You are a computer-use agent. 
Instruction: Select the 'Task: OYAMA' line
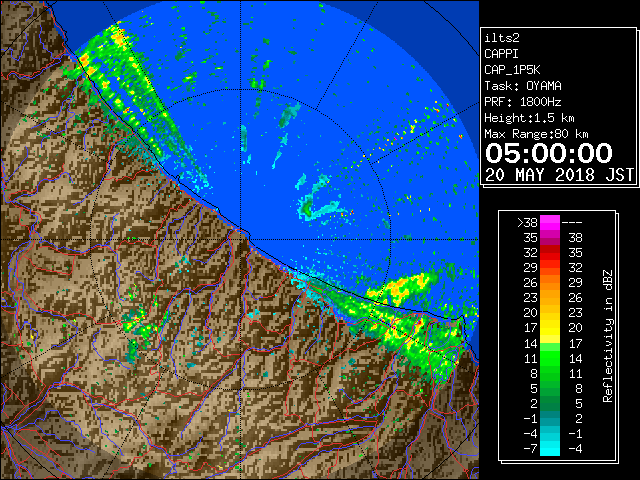523,86
